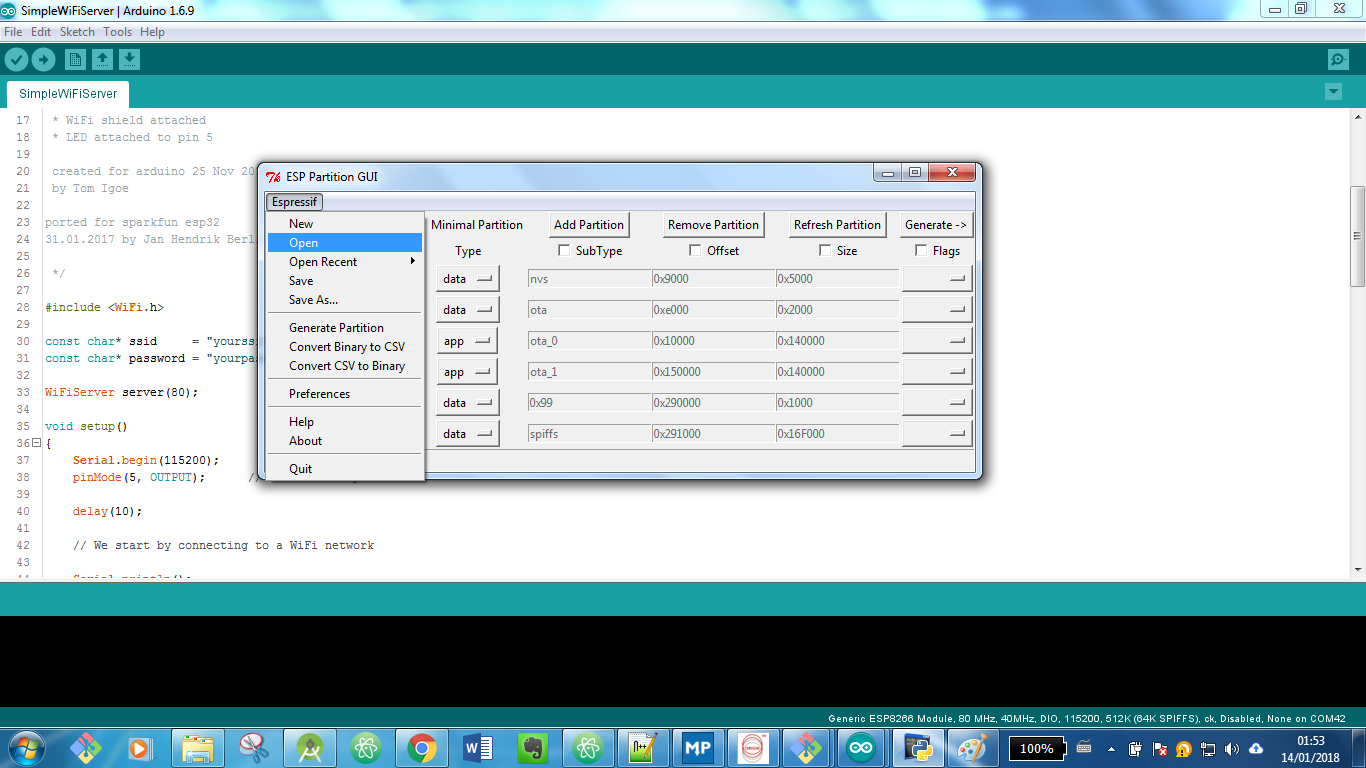
Task: Open the data type dropdown for spiffs row
Action: click(x=467, y=434)
